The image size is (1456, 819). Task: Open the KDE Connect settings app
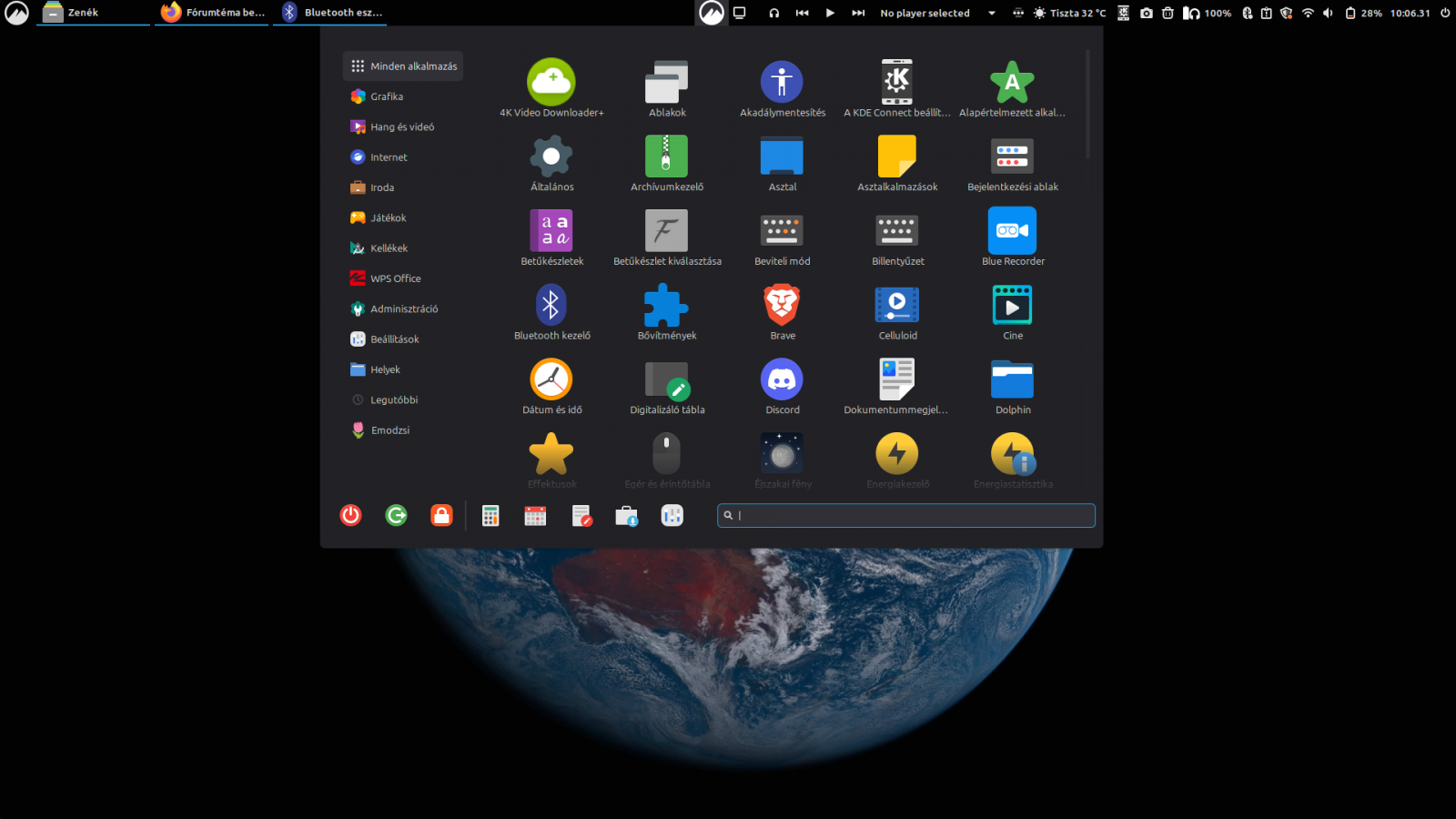[897, 88]
